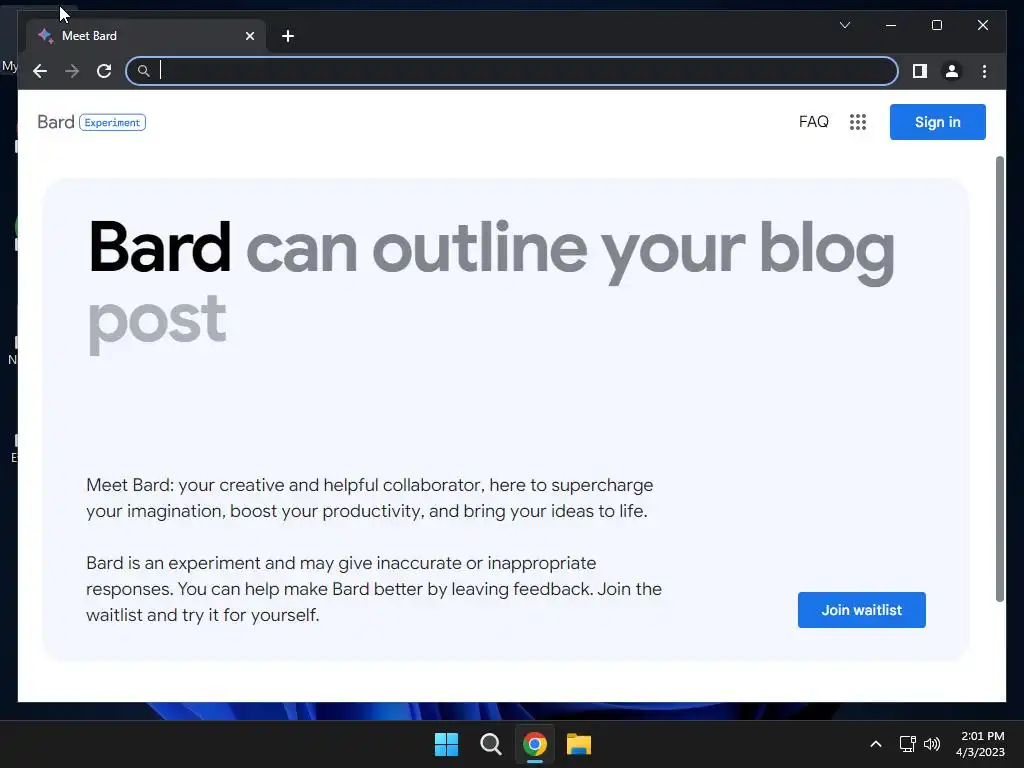
Task: Click the page vertical scrollbar
Action: tap(999, 379)
